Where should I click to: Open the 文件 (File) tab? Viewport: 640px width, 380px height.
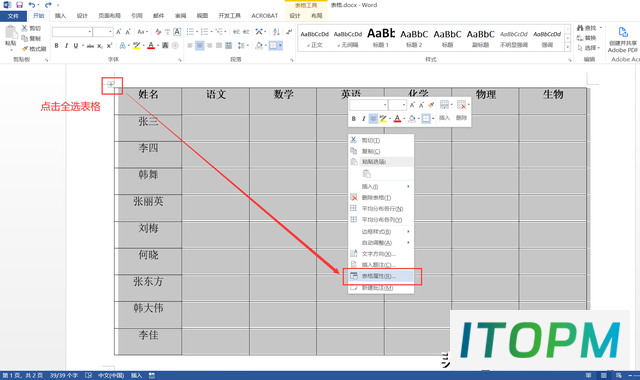13,16
